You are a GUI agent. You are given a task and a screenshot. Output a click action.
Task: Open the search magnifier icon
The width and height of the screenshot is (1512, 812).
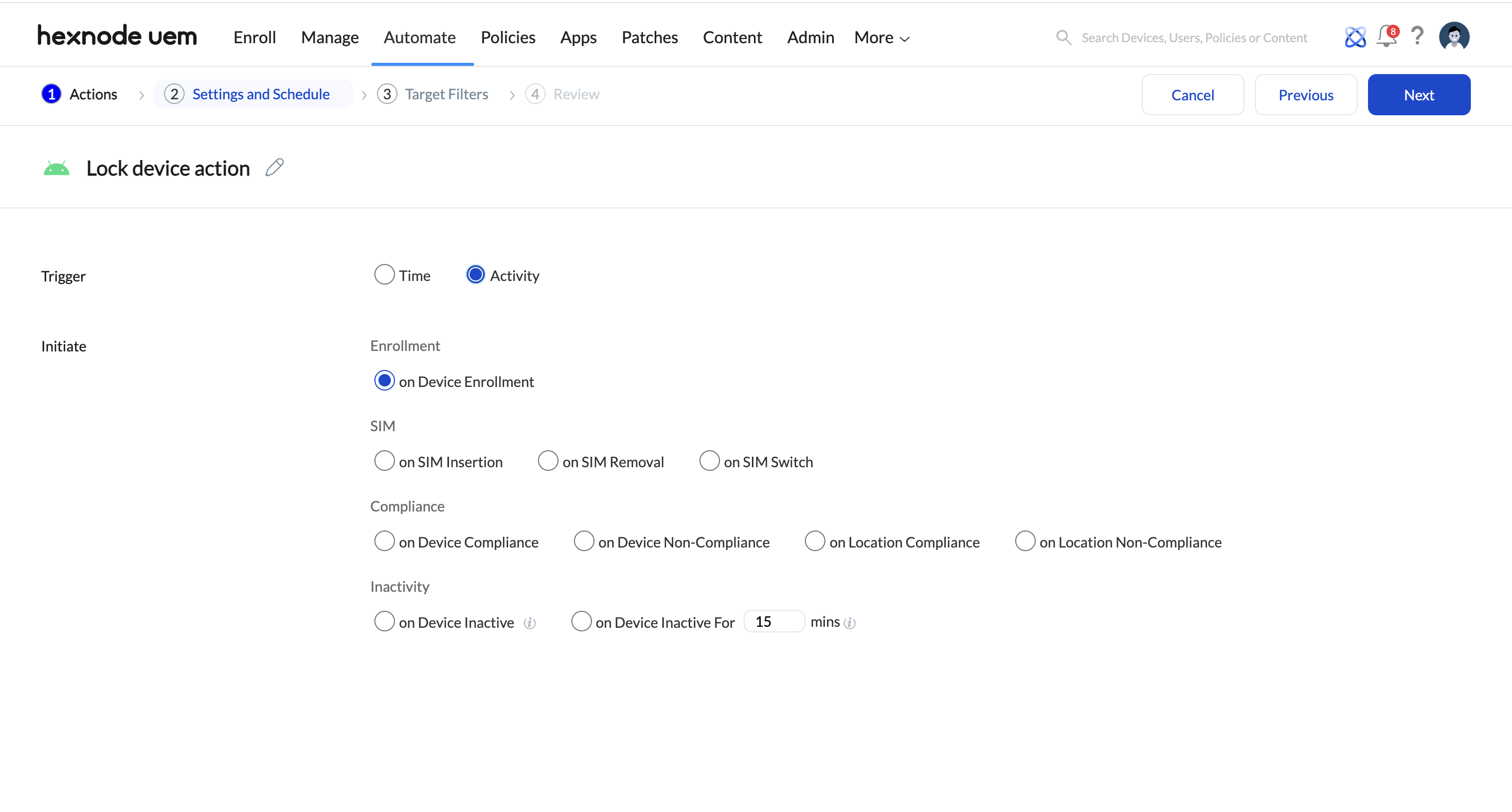(x=1064, y=37)
